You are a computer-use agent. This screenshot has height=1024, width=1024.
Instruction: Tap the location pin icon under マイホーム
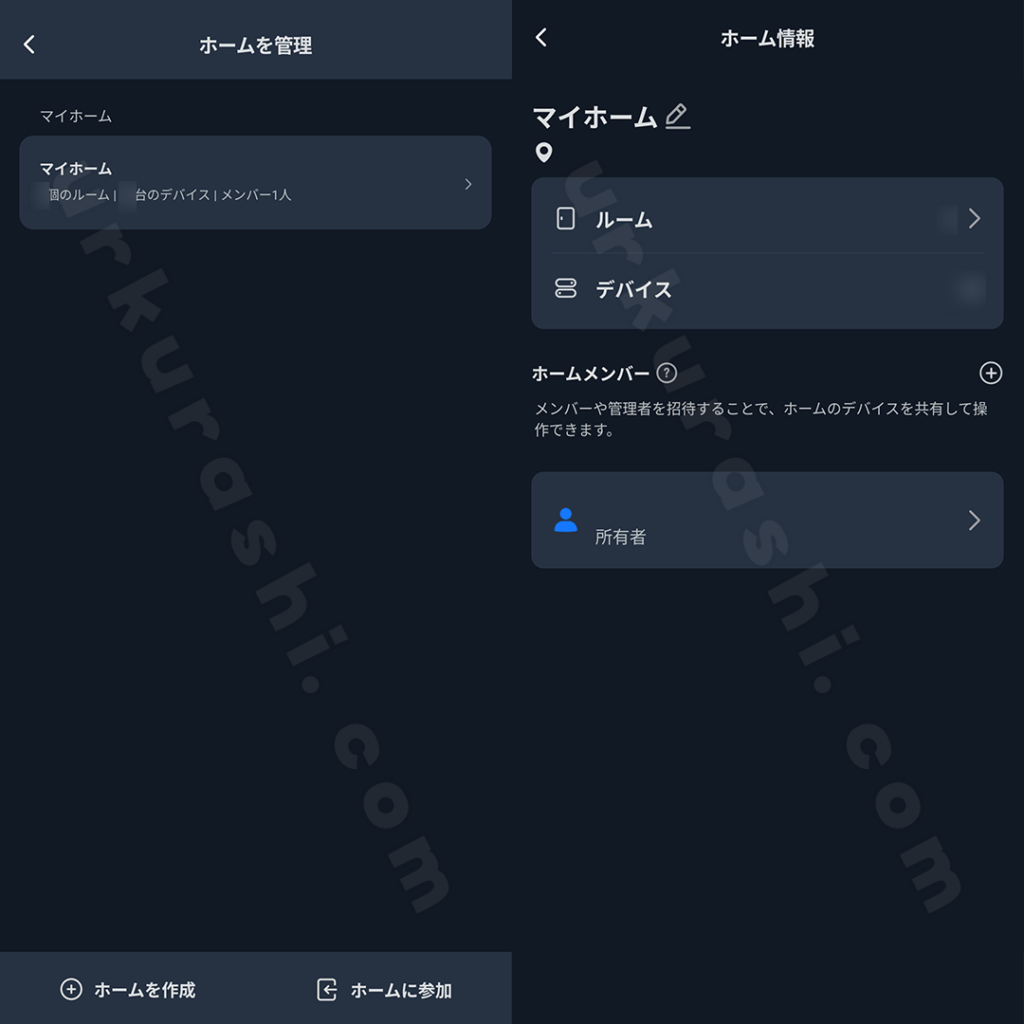(543, 152)
